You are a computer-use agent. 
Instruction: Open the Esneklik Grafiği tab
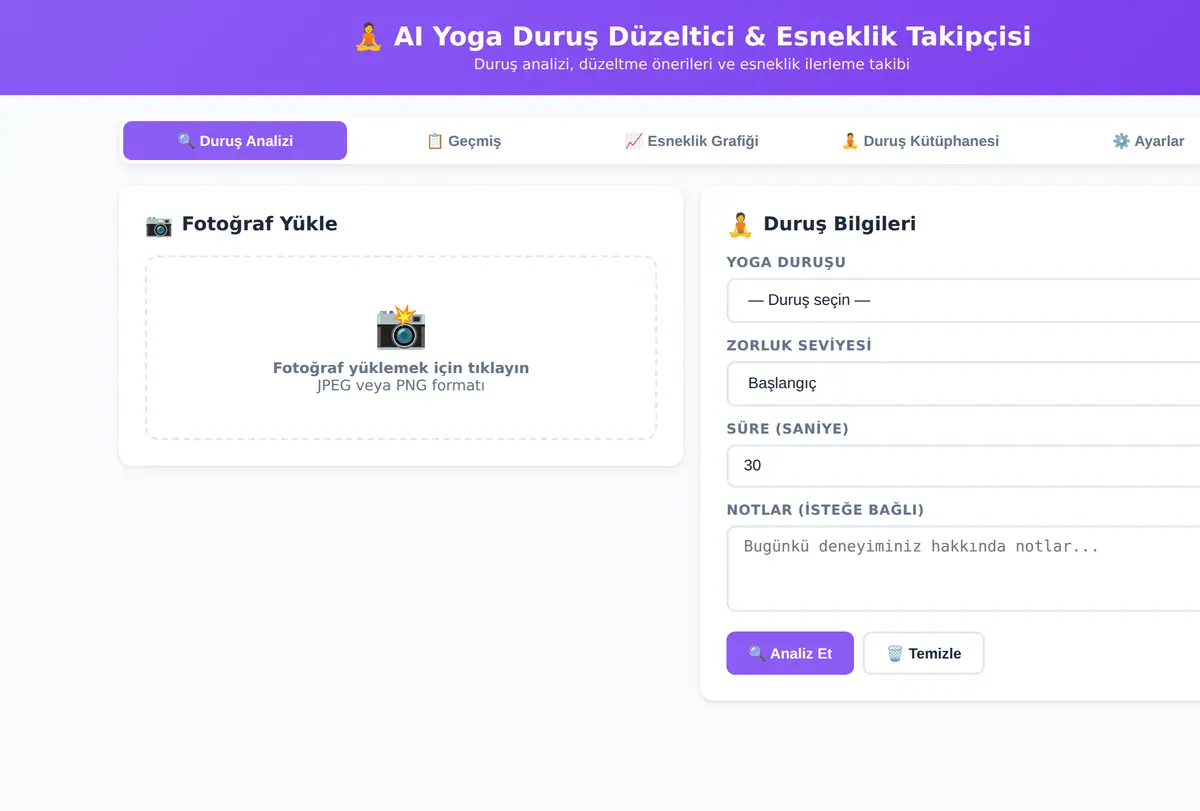coord(691,141)
